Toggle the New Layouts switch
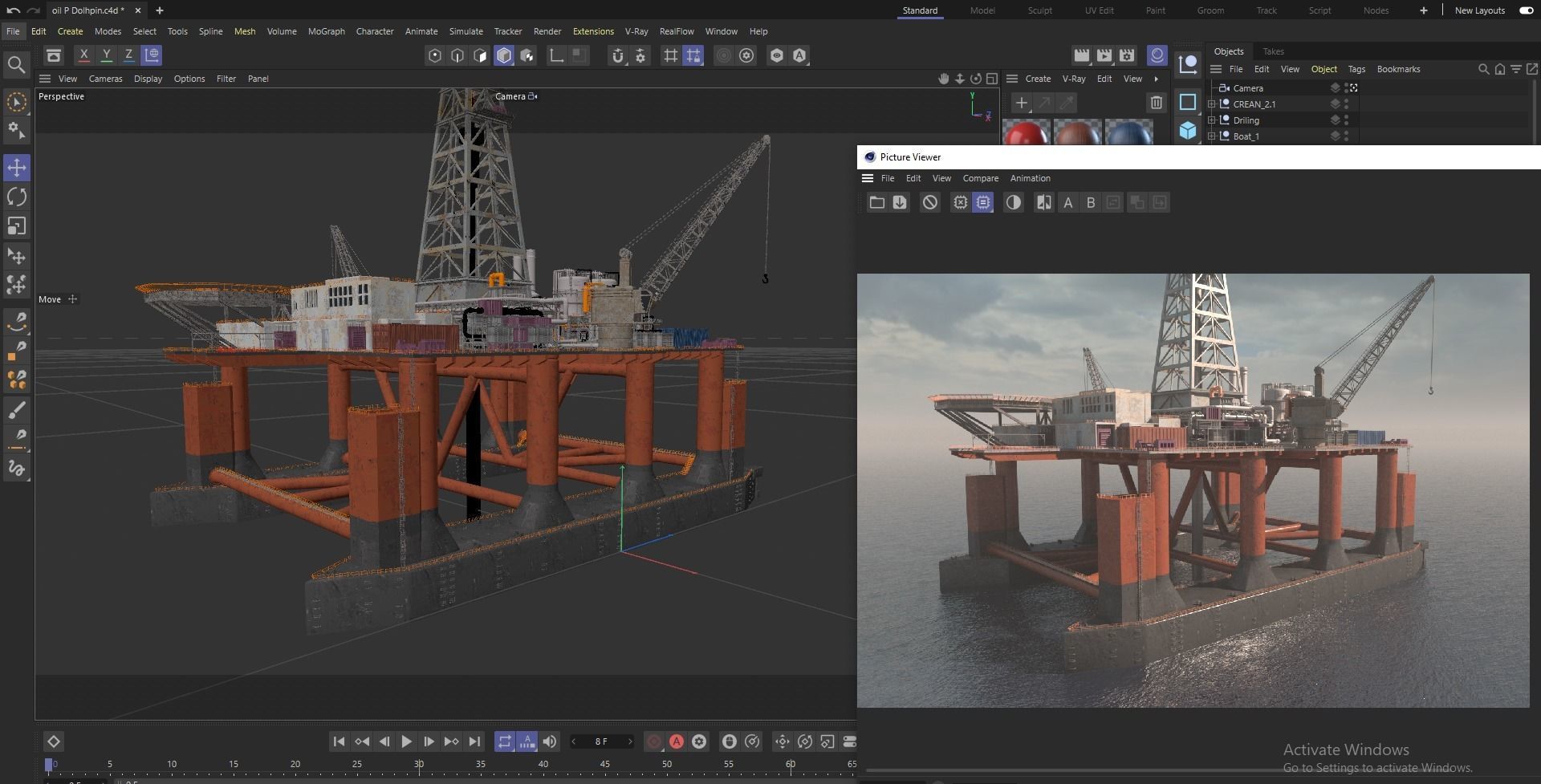Screen dimensions: 1541x784 pyautogui.click(x=1527, y=10)
